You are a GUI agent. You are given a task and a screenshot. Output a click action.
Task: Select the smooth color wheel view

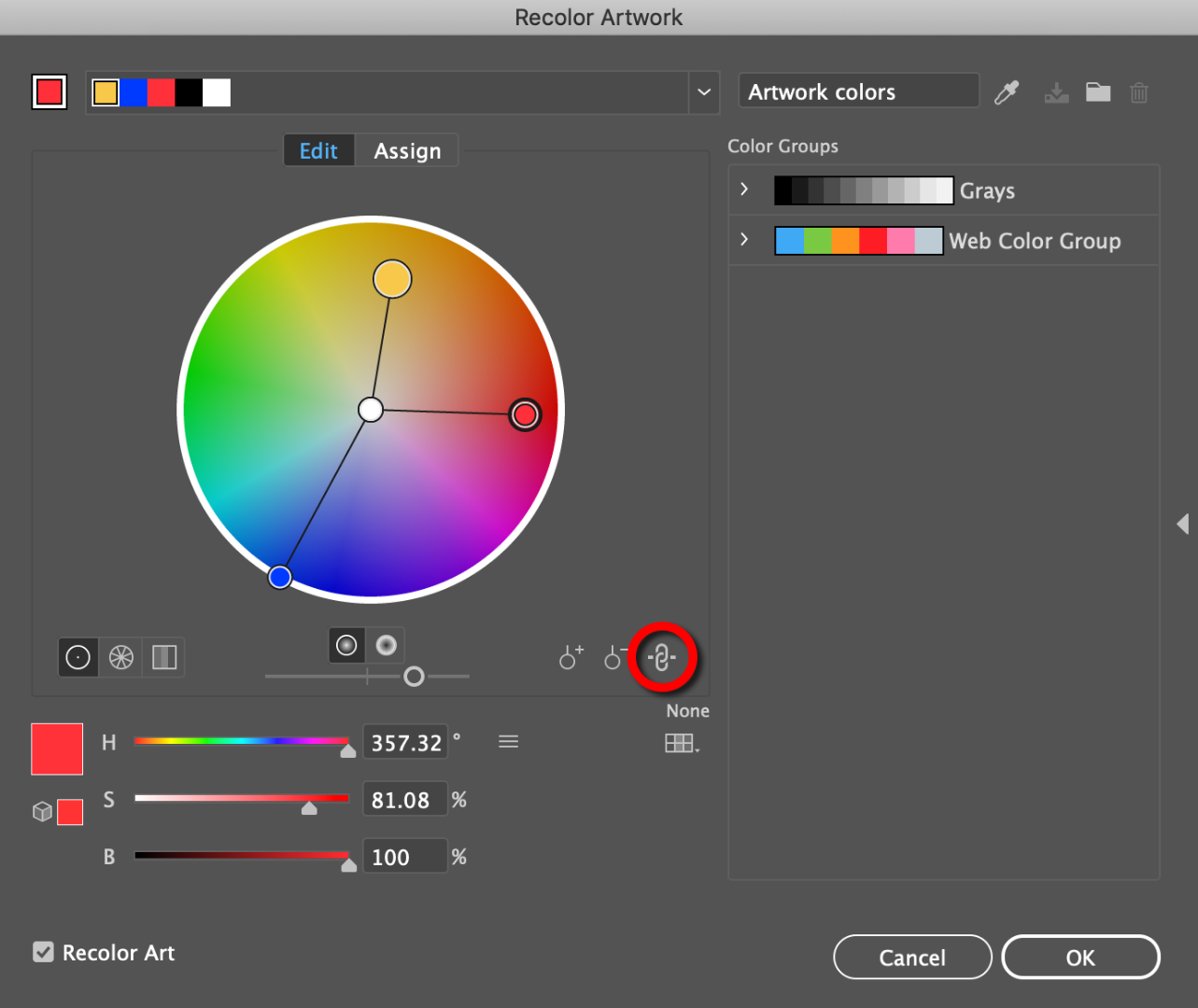coord(78,657)
